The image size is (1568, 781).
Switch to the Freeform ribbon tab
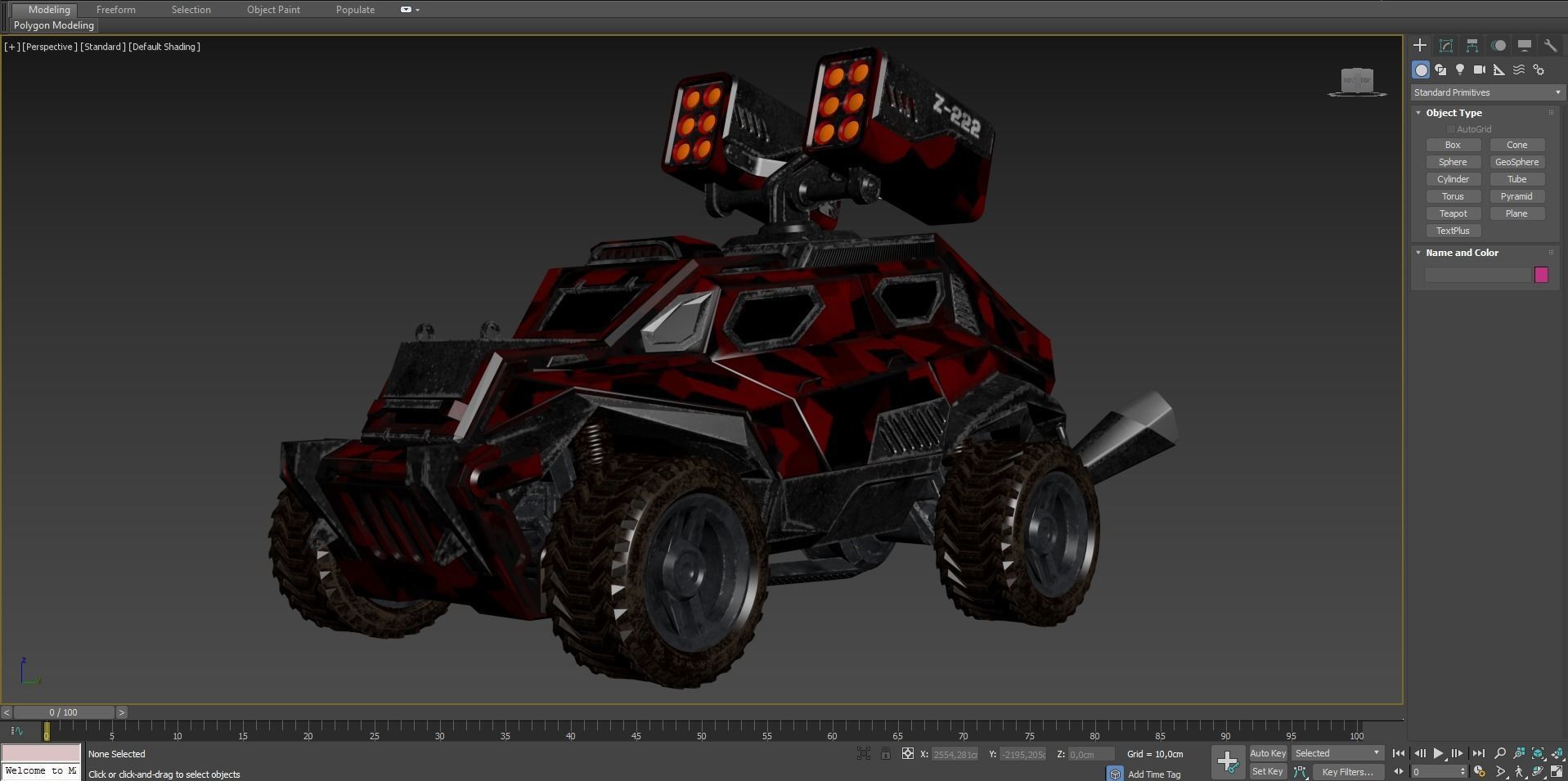[x=116, y=10]
